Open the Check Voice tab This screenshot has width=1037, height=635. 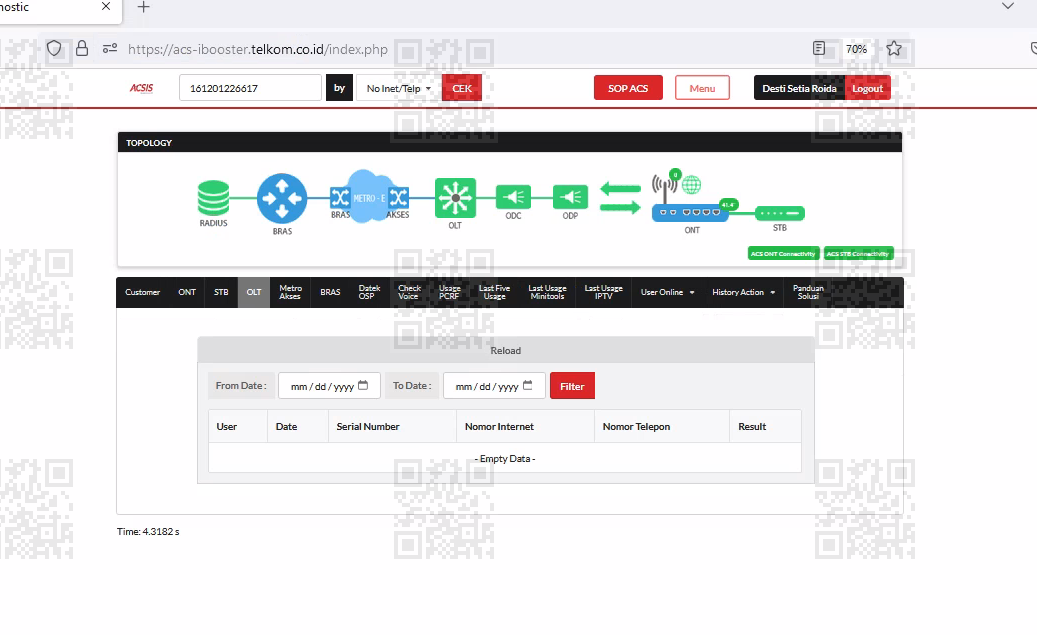pos(409,292)
